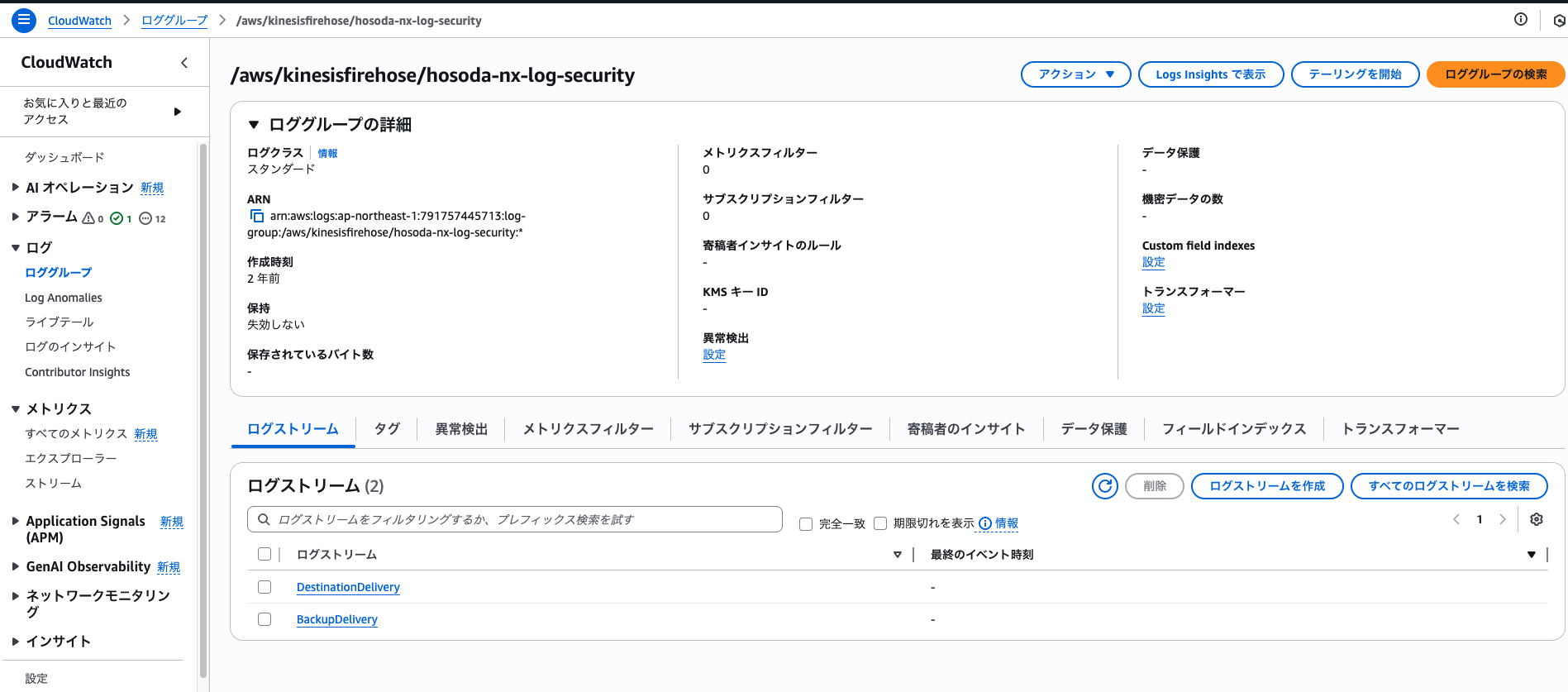The width and height of the screenshot is (1568, 692).
Task: Switch to the サブスクリプションフィルター tab
Action: (779, 429)
